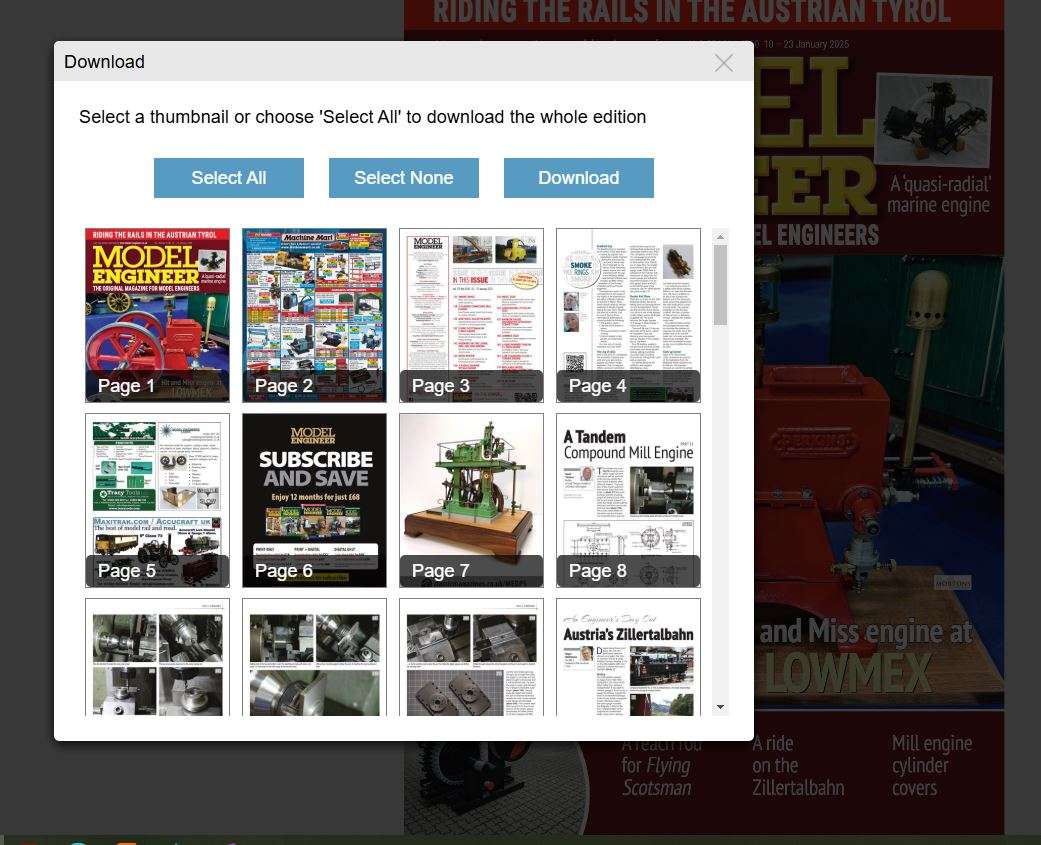Close the Download dialog with the X
This screenshot has height=845, width=1041.
[724, 63]
